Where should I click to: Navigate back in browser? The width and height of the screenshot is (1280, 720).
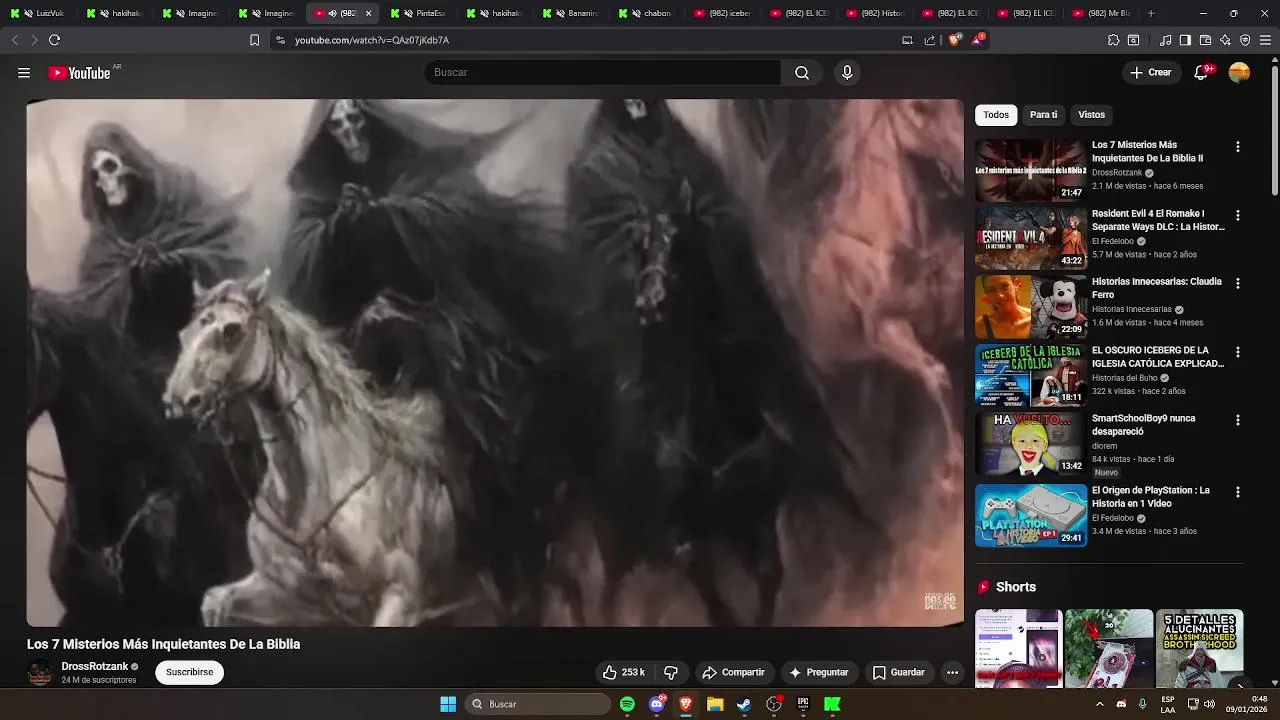[14, 40]
